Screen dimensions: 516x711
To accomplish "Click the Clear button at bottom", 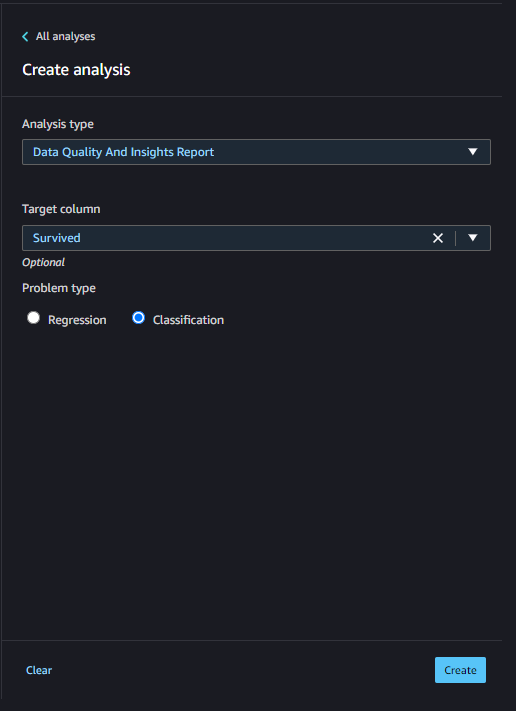I will (39, 670).
